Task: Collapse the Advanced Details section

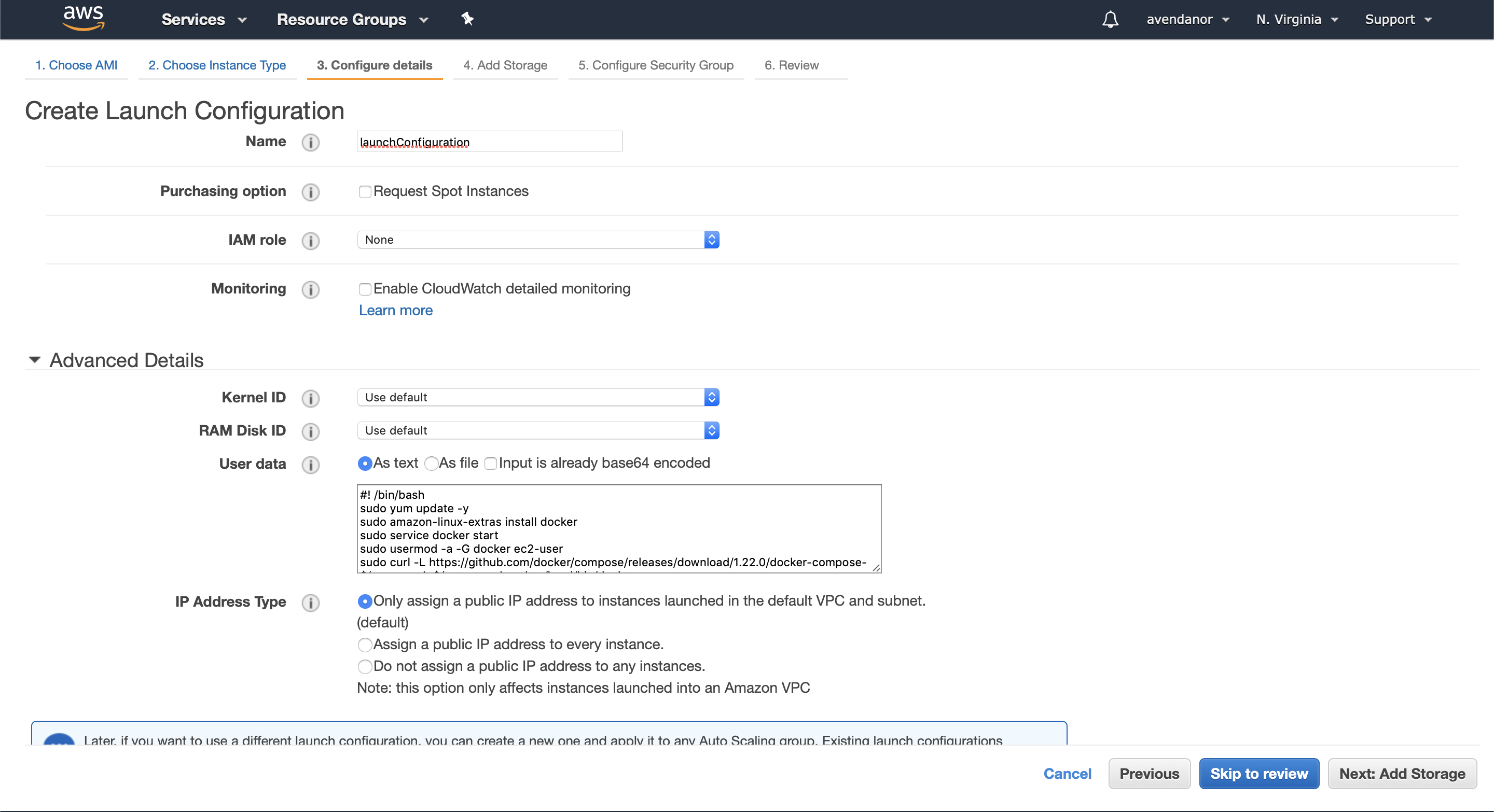Action: [x=35, y=360]
